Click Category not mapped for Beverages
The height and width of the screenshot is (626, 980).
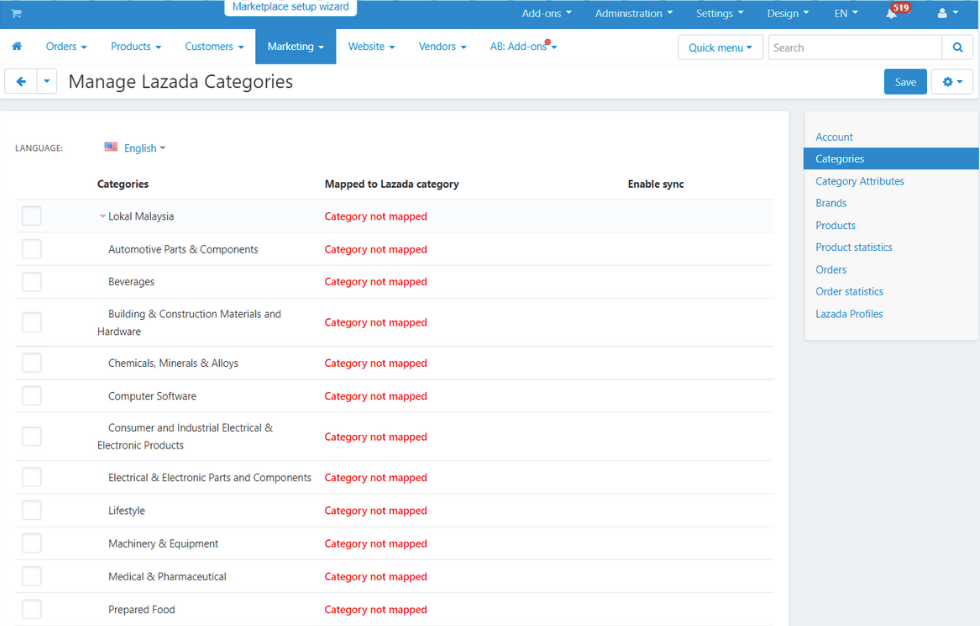(376, 282)
